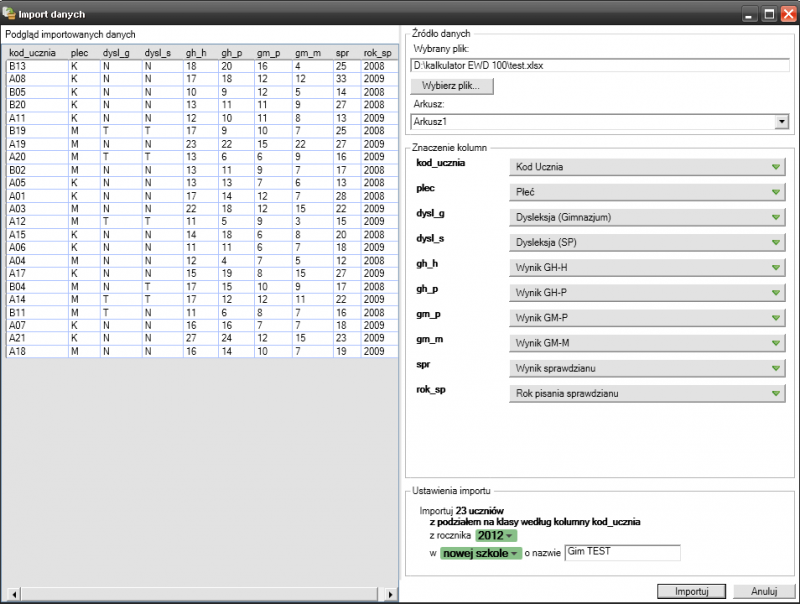Image resolution: width=800 pixels, height=604 pixels.
Task: Expand the Wynik GM-P dropdown
Action: tap(646, 318)
